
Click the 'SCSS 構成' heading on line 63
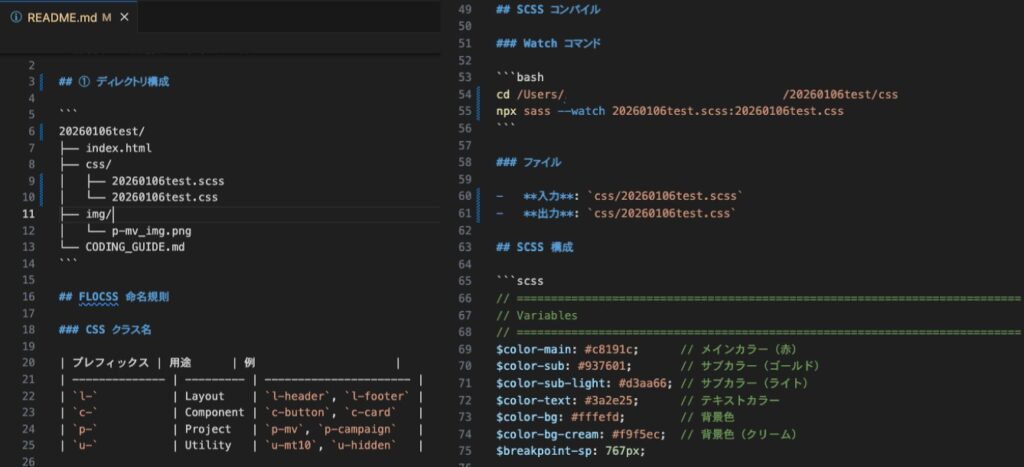click(x=535, y=247)
